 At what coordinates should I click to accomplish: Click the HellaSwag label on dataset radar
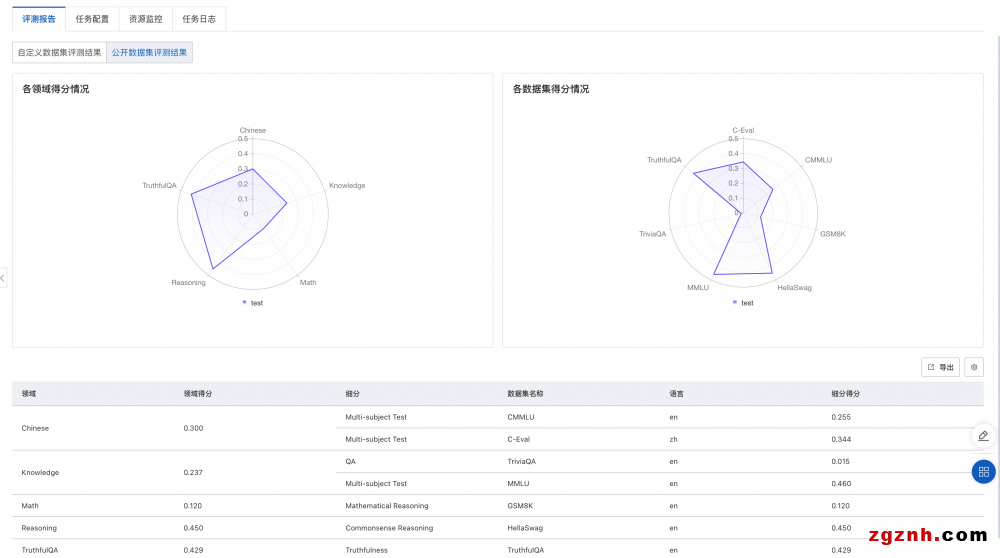coord(794,288)
